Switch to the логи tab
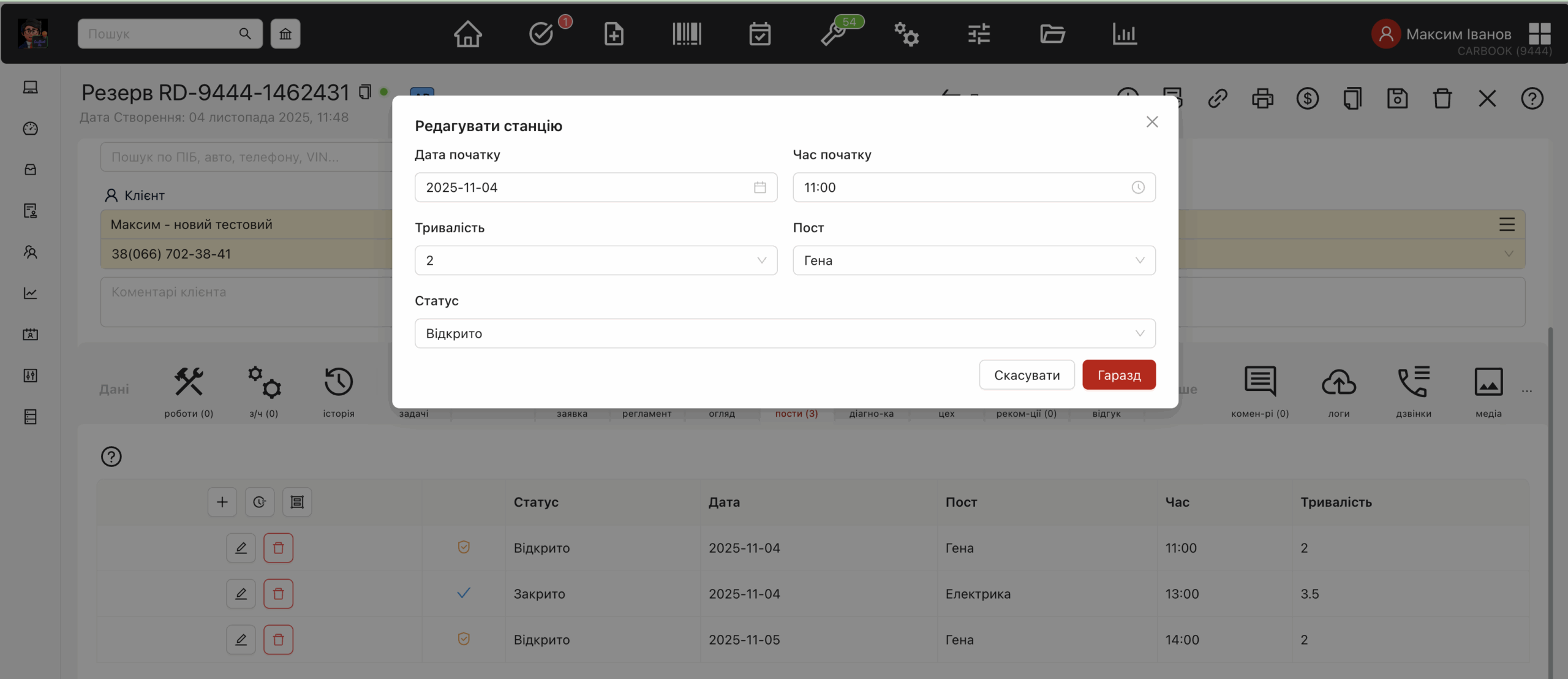Screen dimensions: 1568x679 click(1338, 391)
